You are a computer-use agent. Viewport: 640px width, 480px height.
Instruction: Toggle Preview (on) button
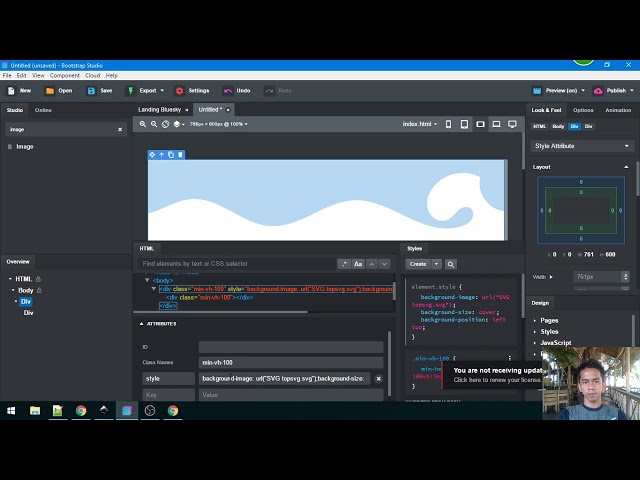[x=555, y=91]
